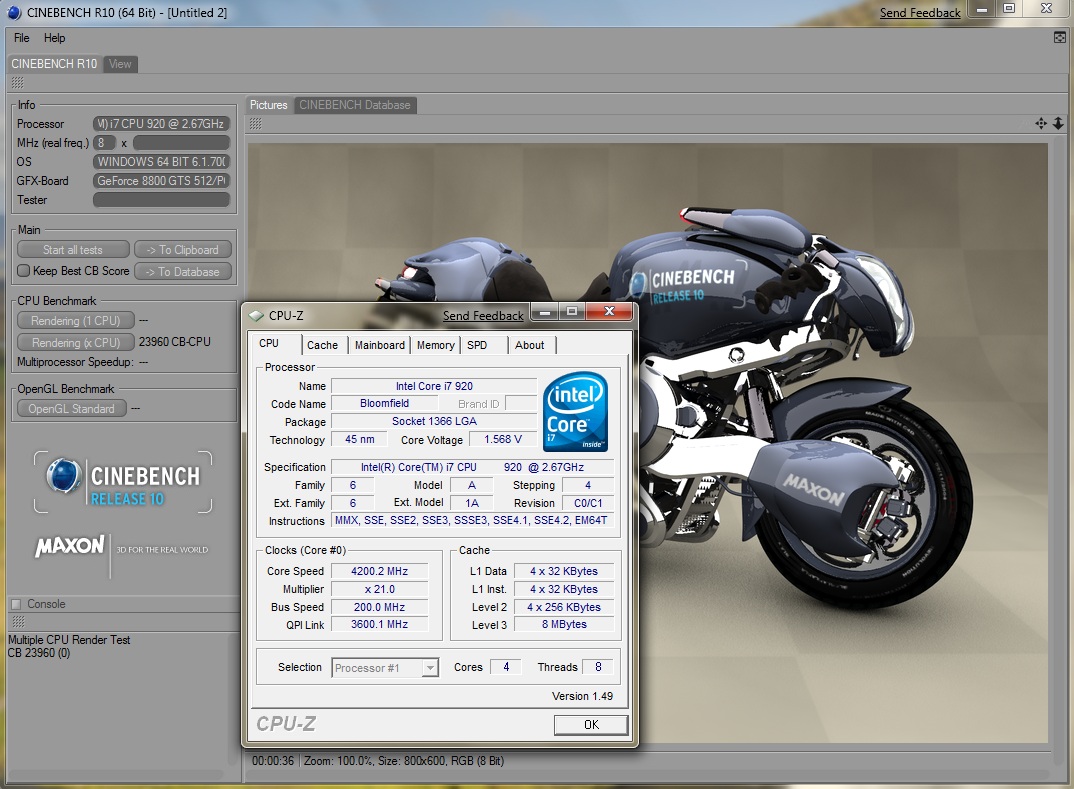Viewport: 1074px width, 789px height.
Task: Click the Package value Socket 1366 LGA
Action: click(x=434, y=421)
